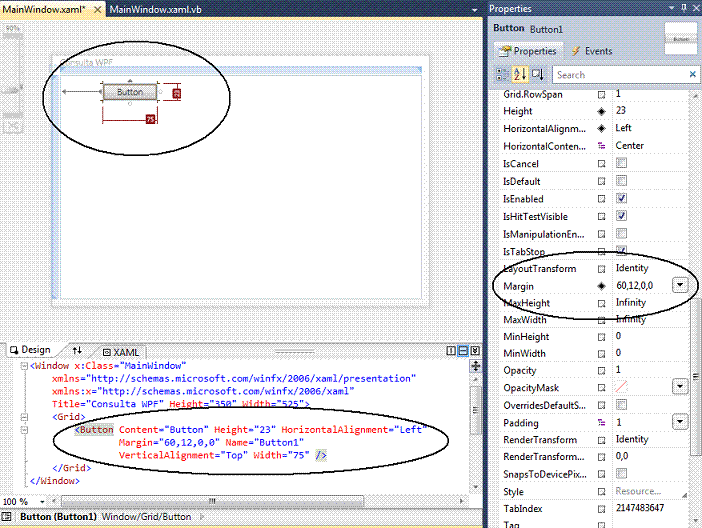
Task: Collapse the XAML pane icon
Action: pos(475,351)
